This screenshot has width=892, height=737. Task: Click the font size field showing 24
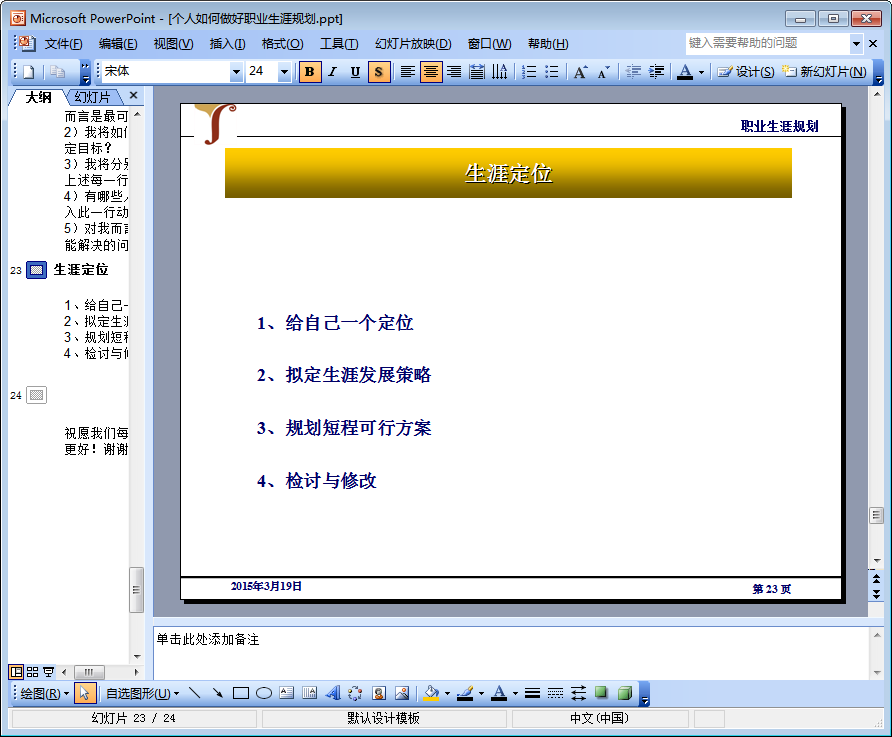(262, 72)
